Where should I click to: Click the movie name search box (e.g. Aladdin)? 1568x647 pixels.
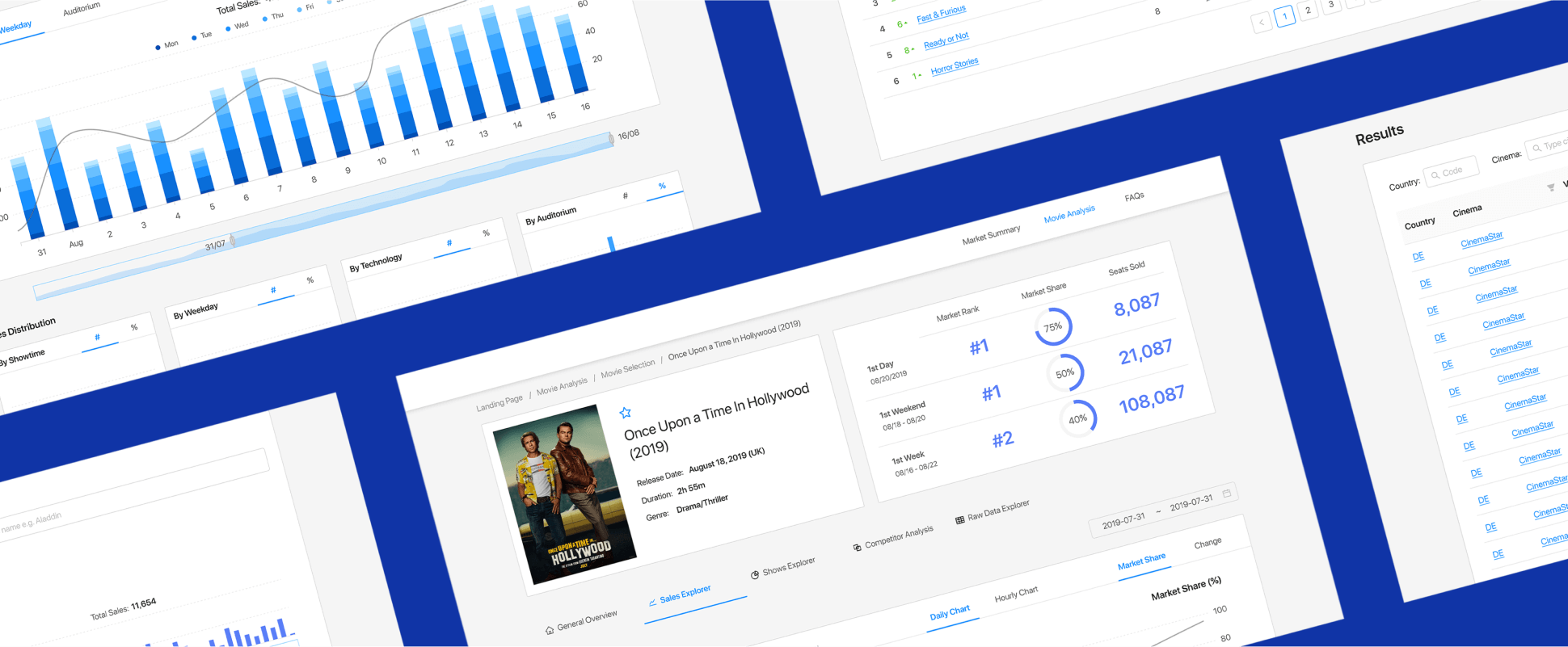[x=133, y=494]
